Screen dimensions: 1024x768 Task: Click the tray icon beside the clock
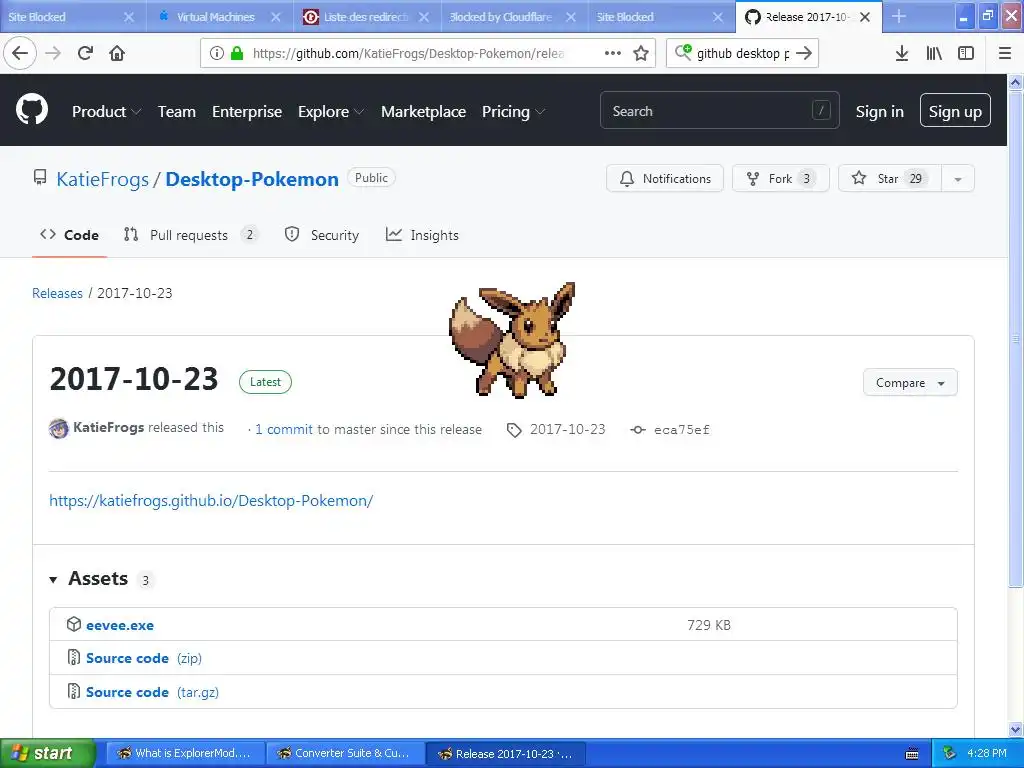coord(950,753)
